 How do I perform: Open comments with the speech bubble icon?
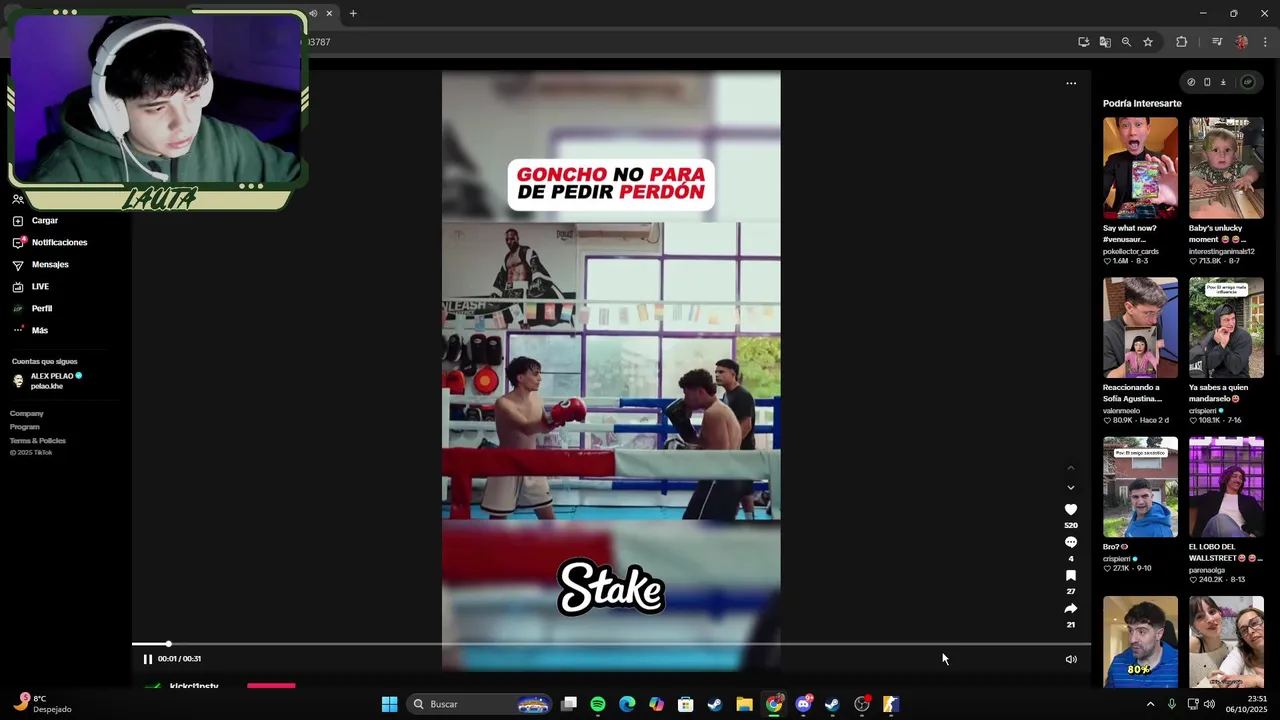tap(1070, 543)
